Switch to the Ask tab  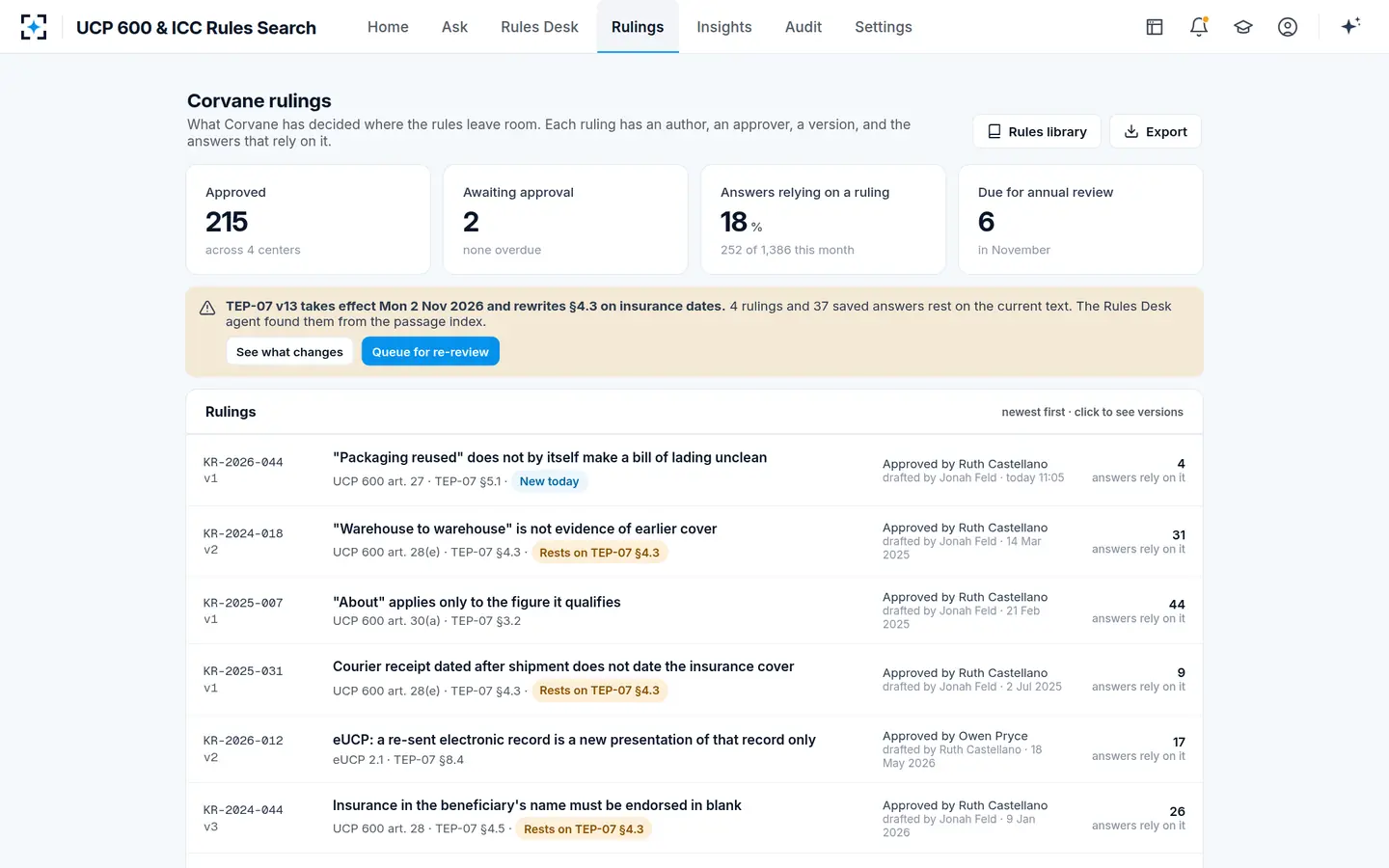click(454, 27)
